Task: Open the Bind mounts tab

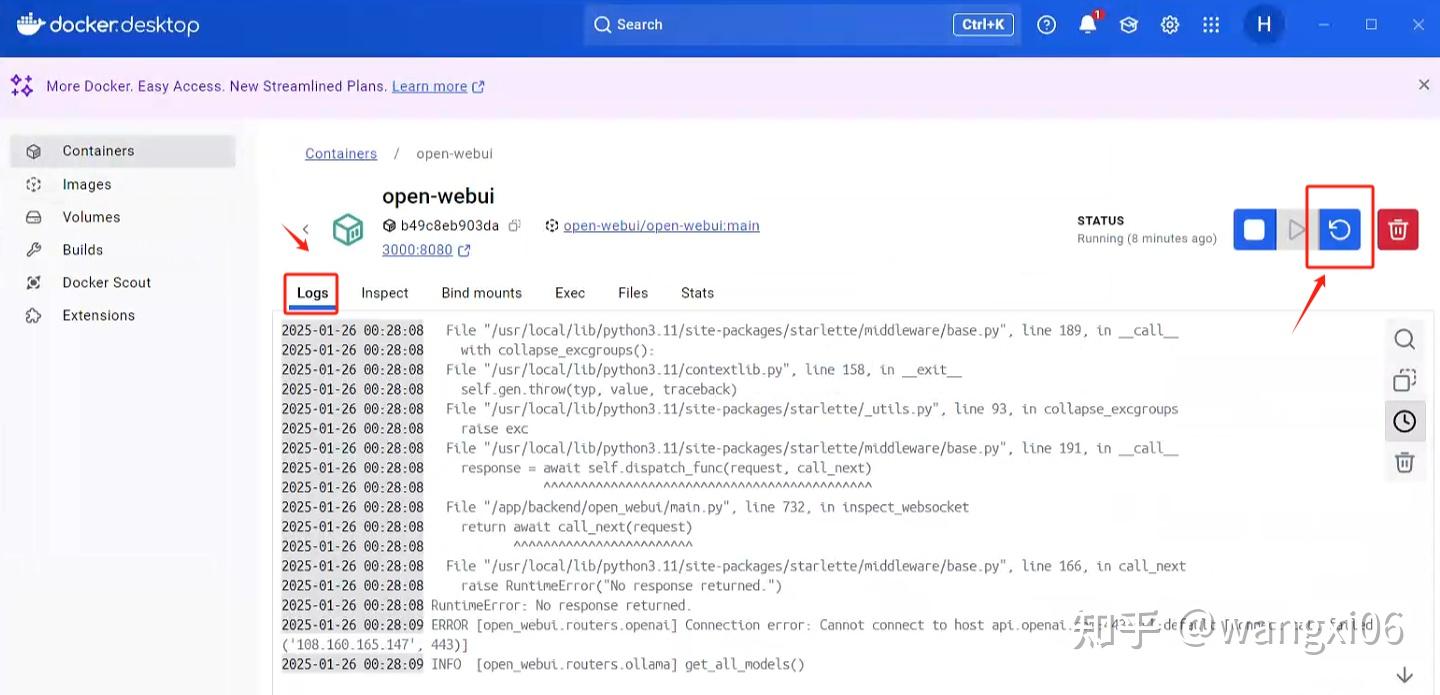Action: pyautogui.click(x=481, y=292)
